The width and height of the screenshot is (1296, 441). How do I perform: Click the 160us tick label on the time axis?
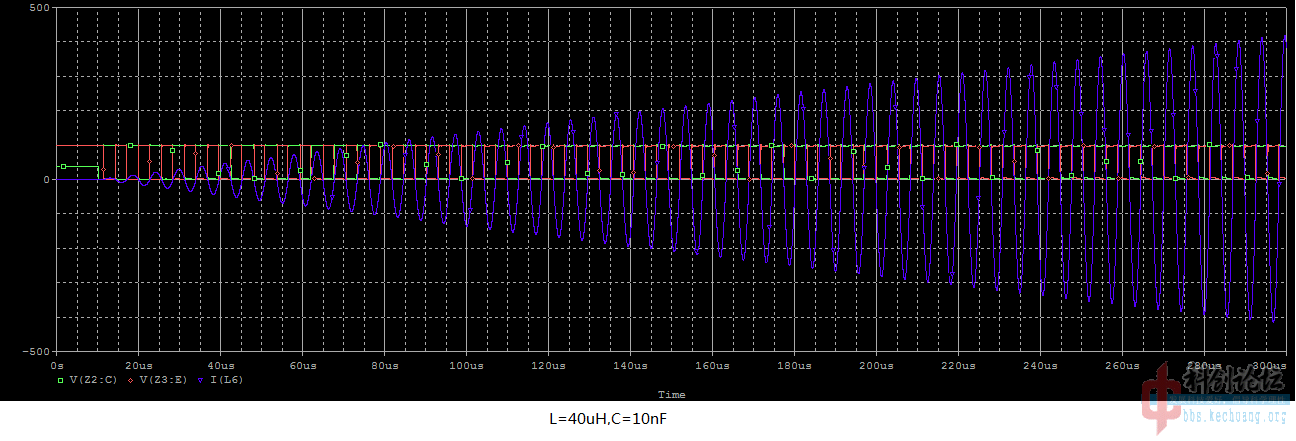point(712,365)
